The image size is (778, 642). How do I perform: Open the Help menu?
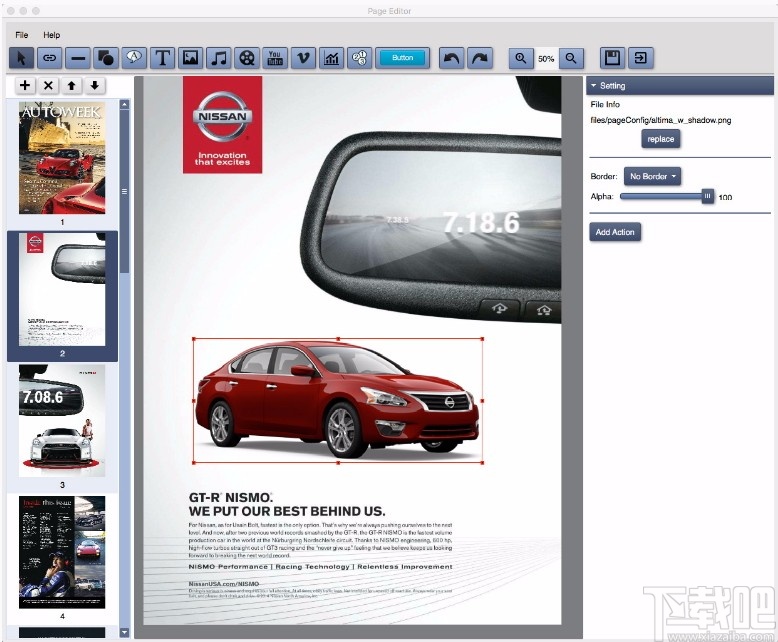pos(52,35)
